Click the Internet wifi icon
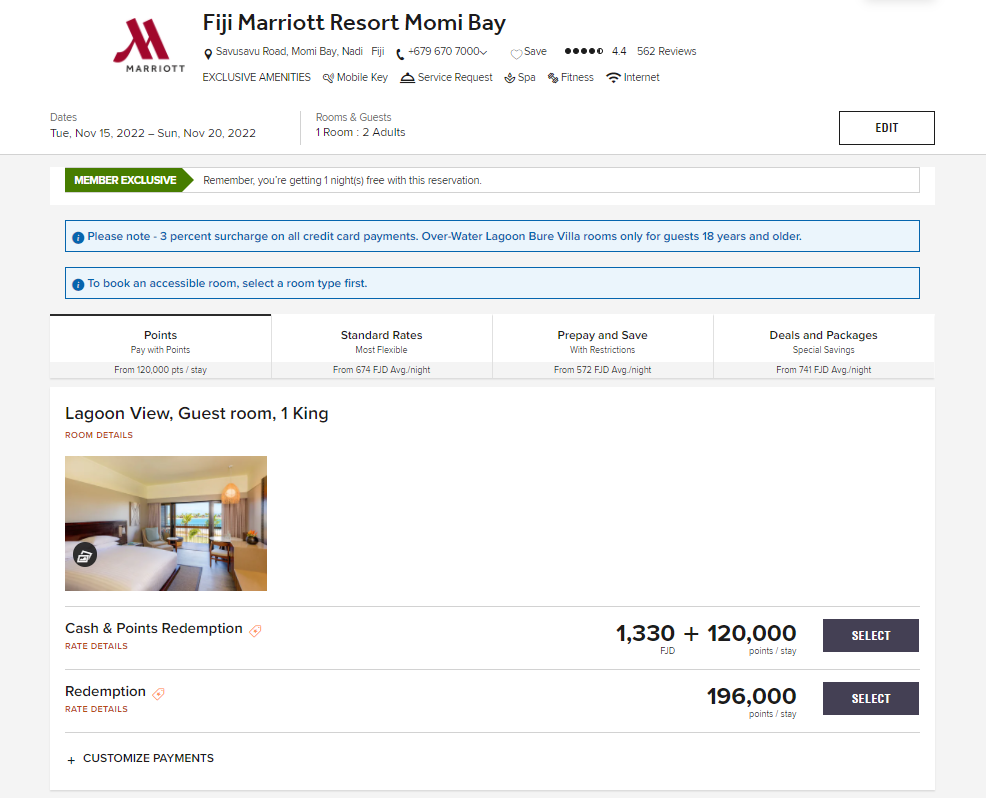Image resolution: width=986 pixels, height=798 pixels. pyautogui.click(x=612, y=76)
